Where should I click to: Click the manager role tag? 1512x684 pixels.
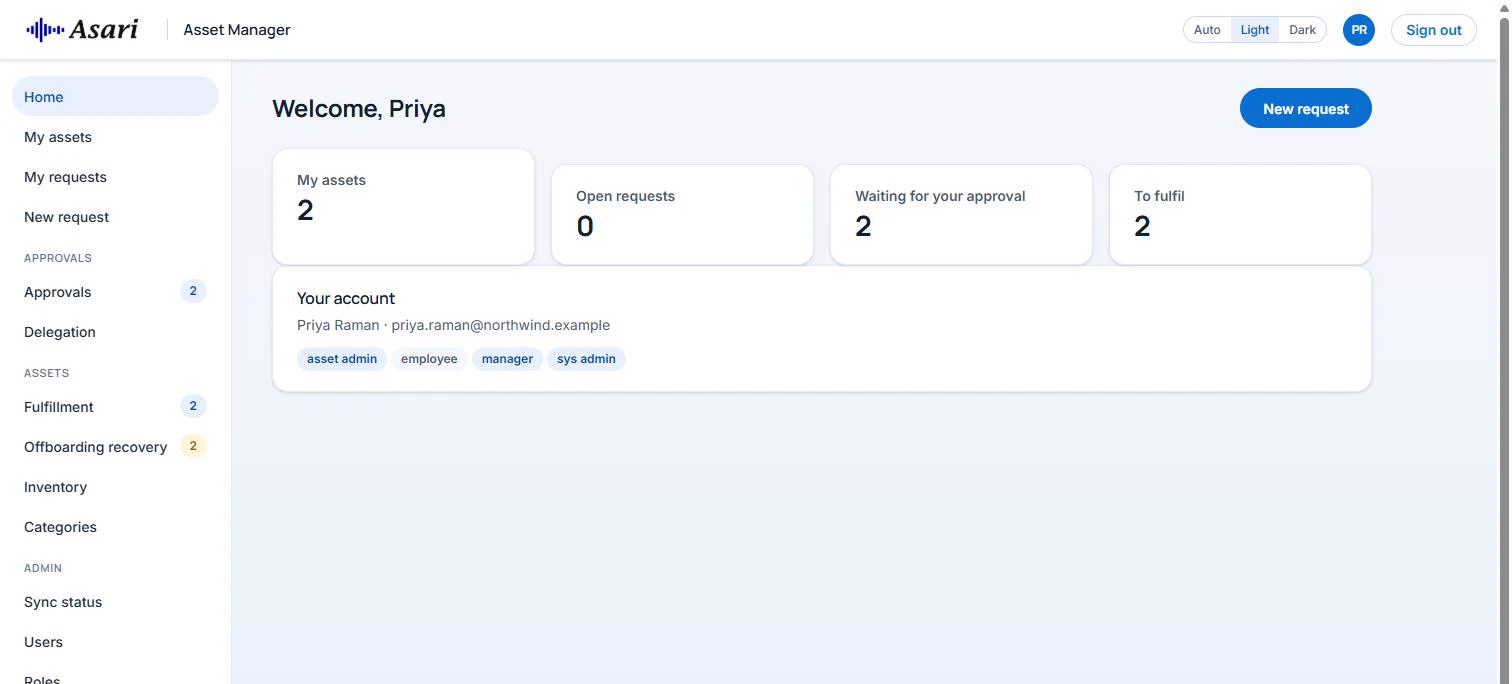507,359
